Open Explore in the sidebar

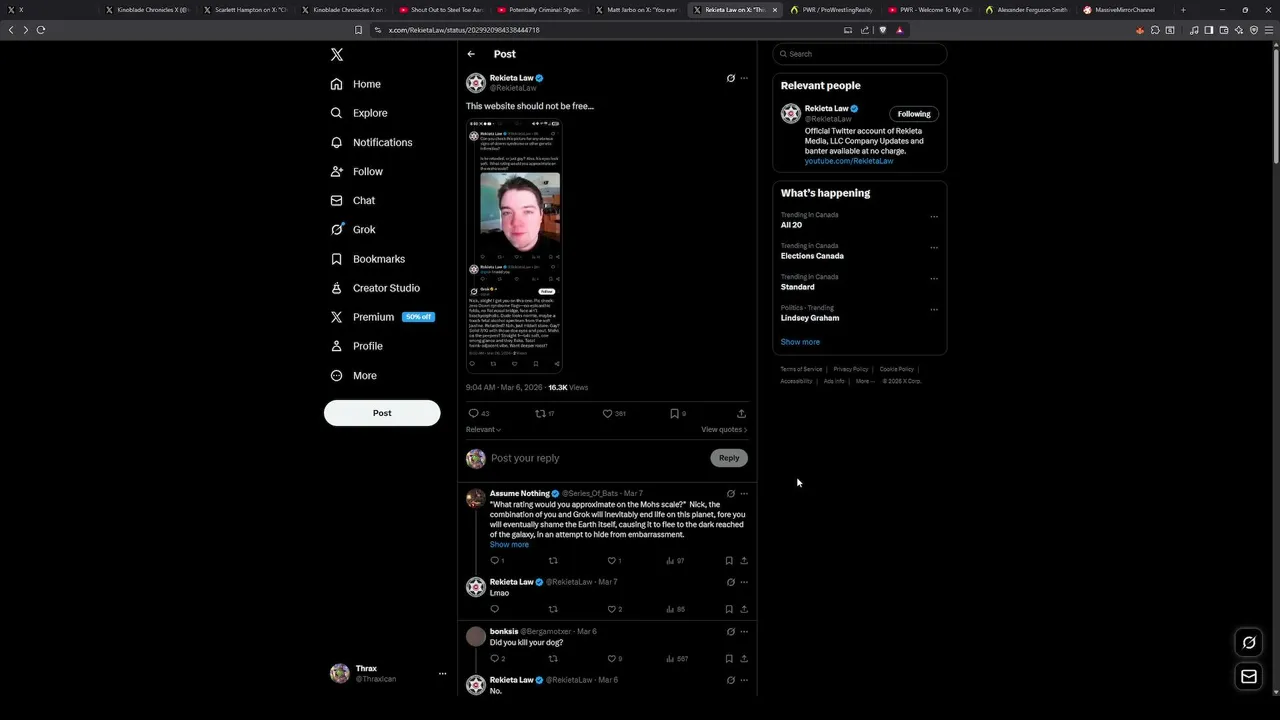359,113
